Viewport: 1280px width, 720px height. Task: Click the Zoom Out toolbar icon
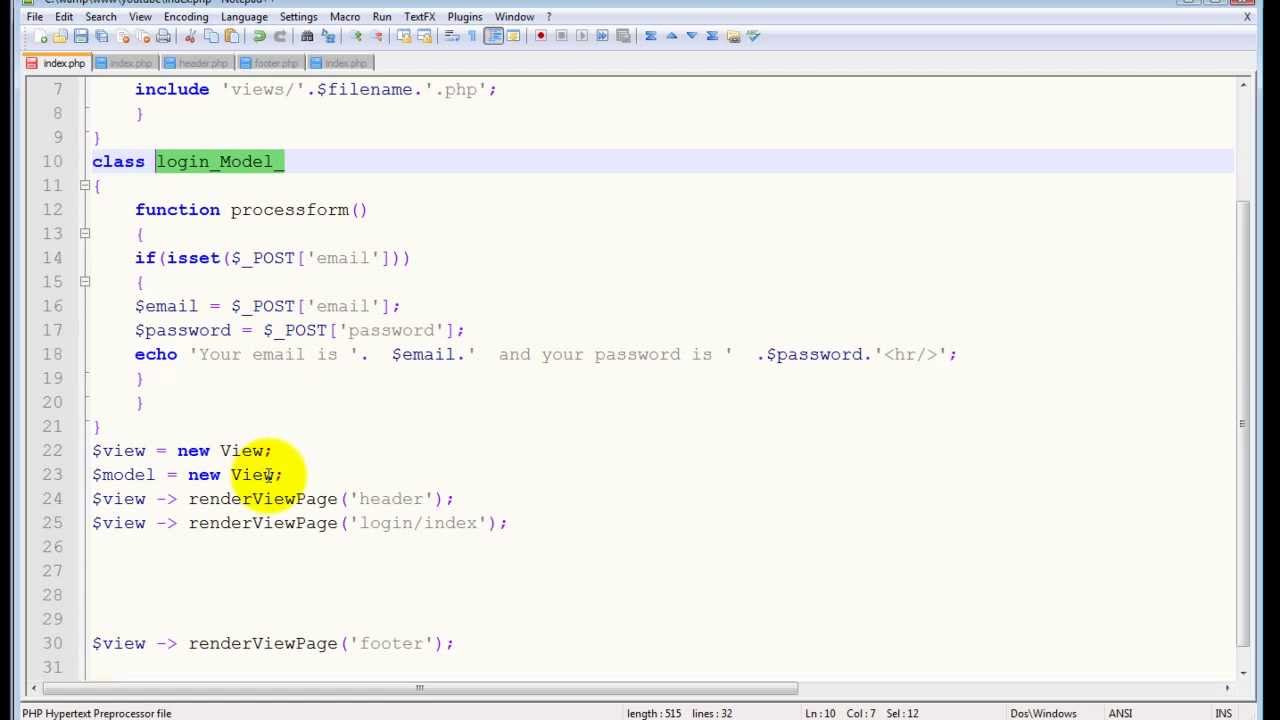[x=376, y=36]
